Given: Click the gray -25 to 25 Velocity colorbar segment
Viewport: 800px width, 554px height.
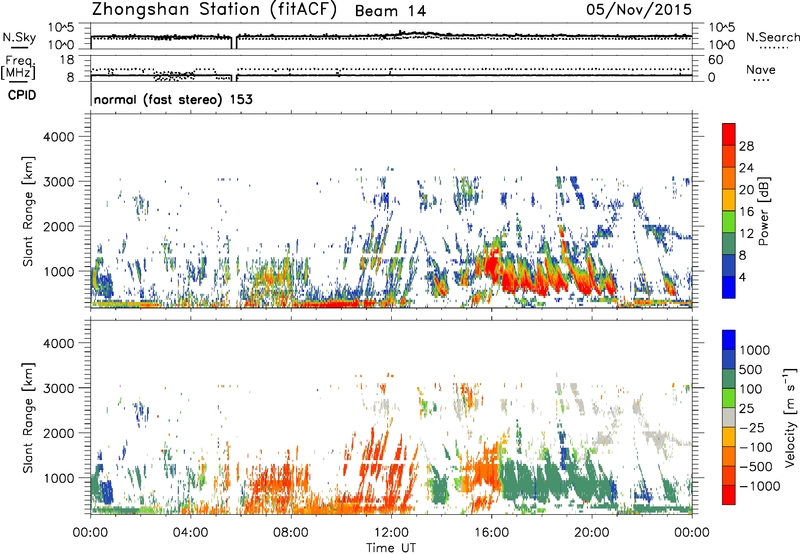Looking at the screenshot, I should (x=729, y=418).
